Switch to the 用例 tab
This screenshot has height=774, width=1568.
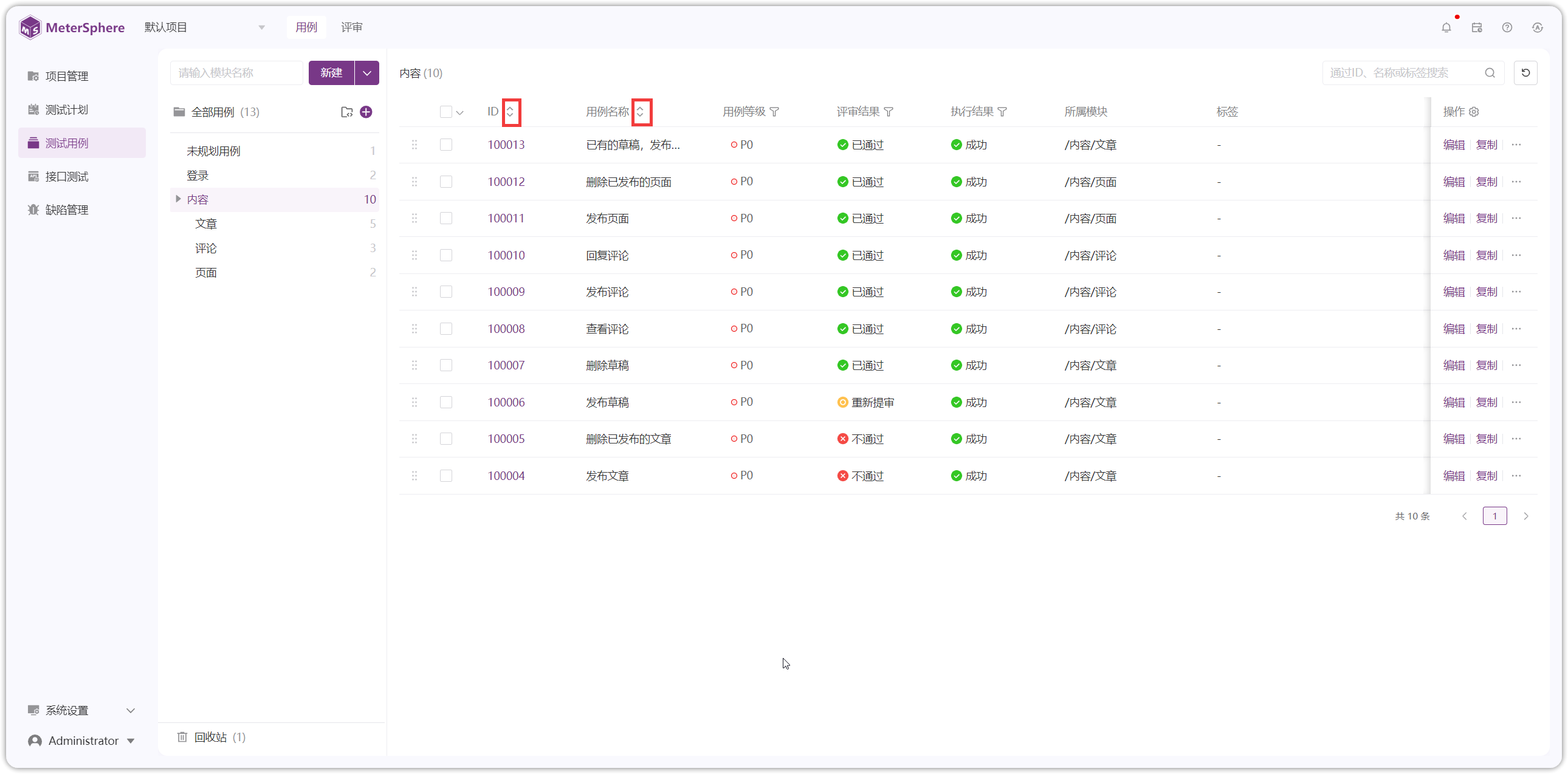306,27
